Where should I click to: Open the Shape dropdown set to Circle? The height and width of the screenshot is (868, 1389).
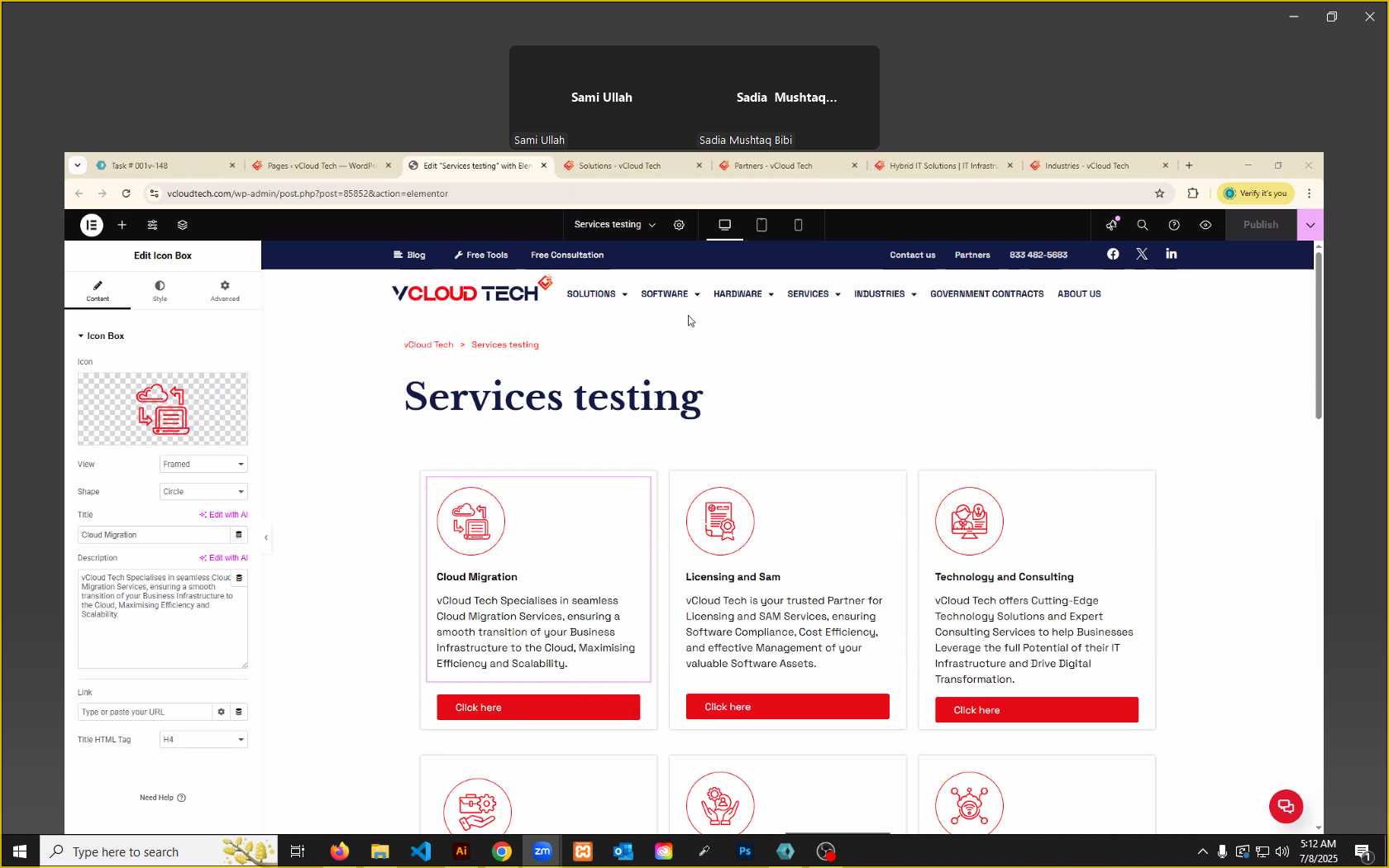[203, 492]
